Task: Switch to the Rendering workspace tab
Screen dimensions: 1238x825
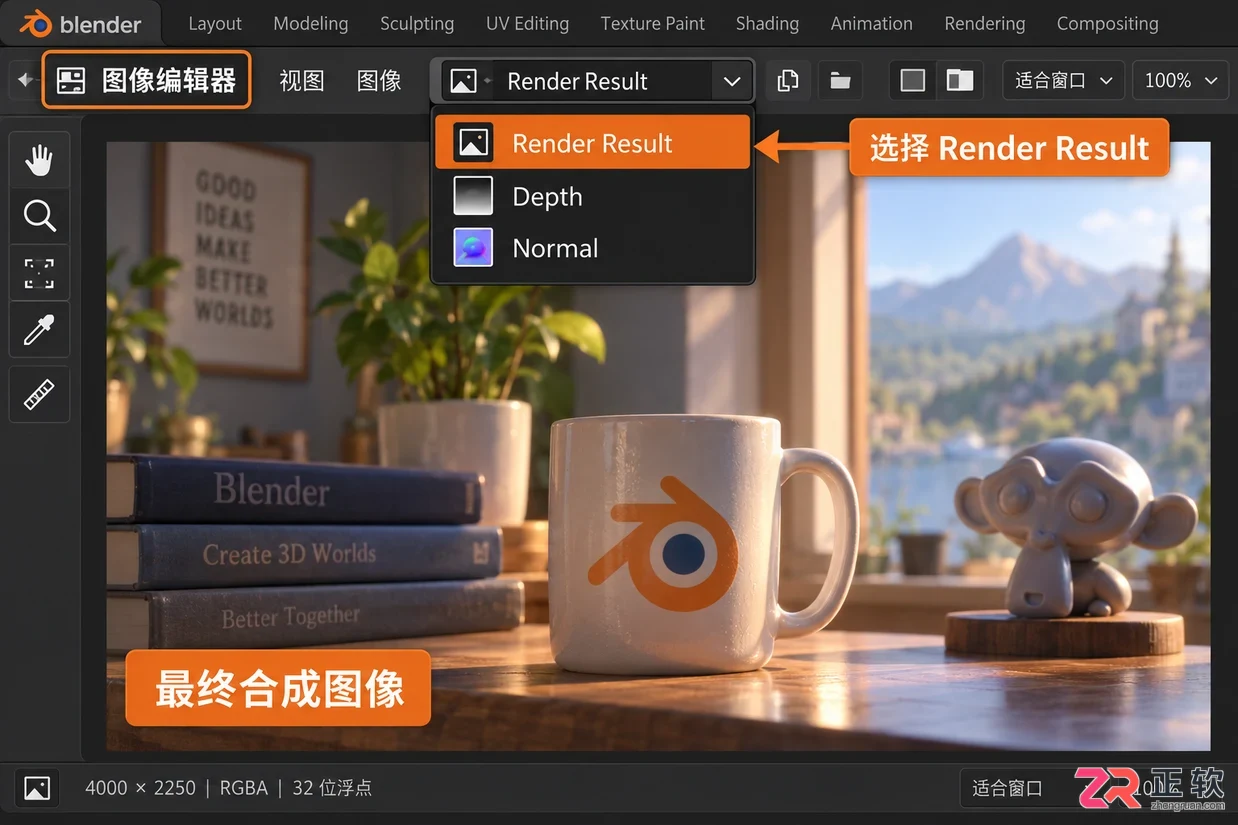Action: 984,23
